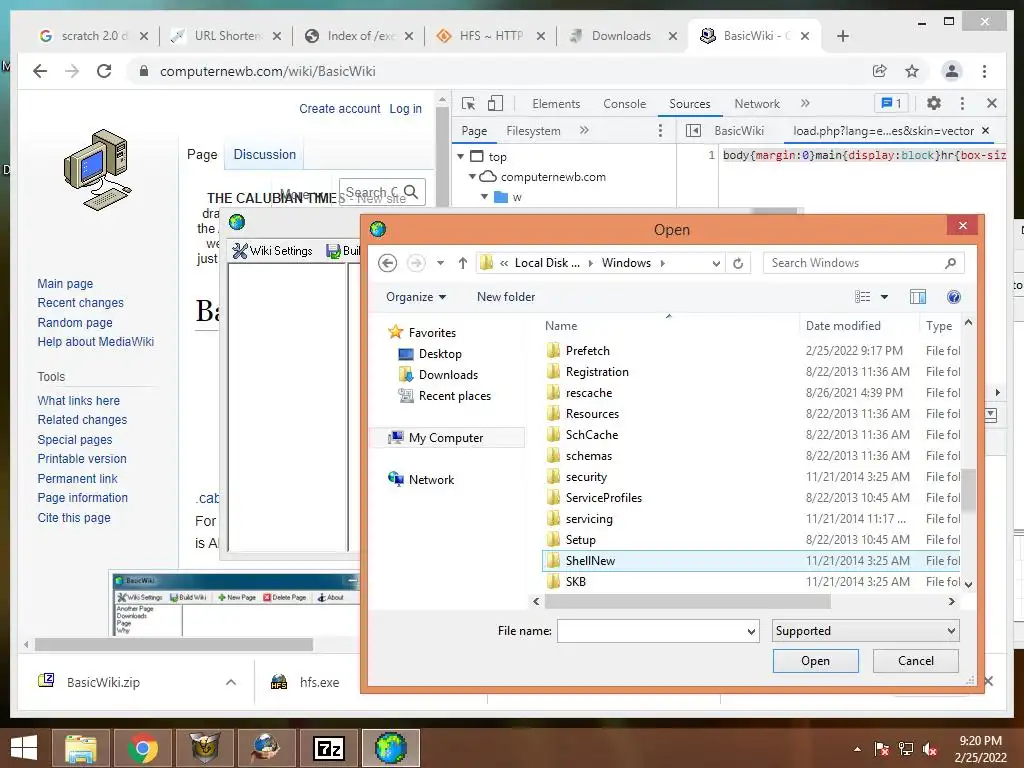
Task: Open the Chrome profile avatar
Action: click(952, 71)
